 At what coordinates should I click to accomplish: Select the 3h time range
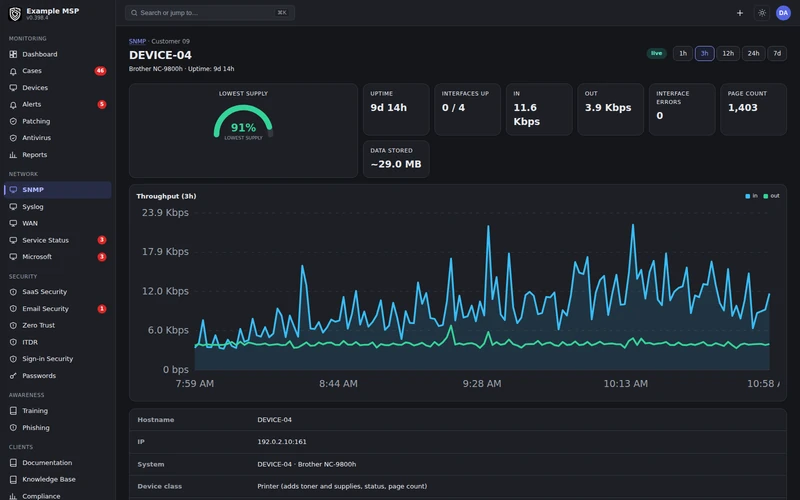tap(705, 53)
